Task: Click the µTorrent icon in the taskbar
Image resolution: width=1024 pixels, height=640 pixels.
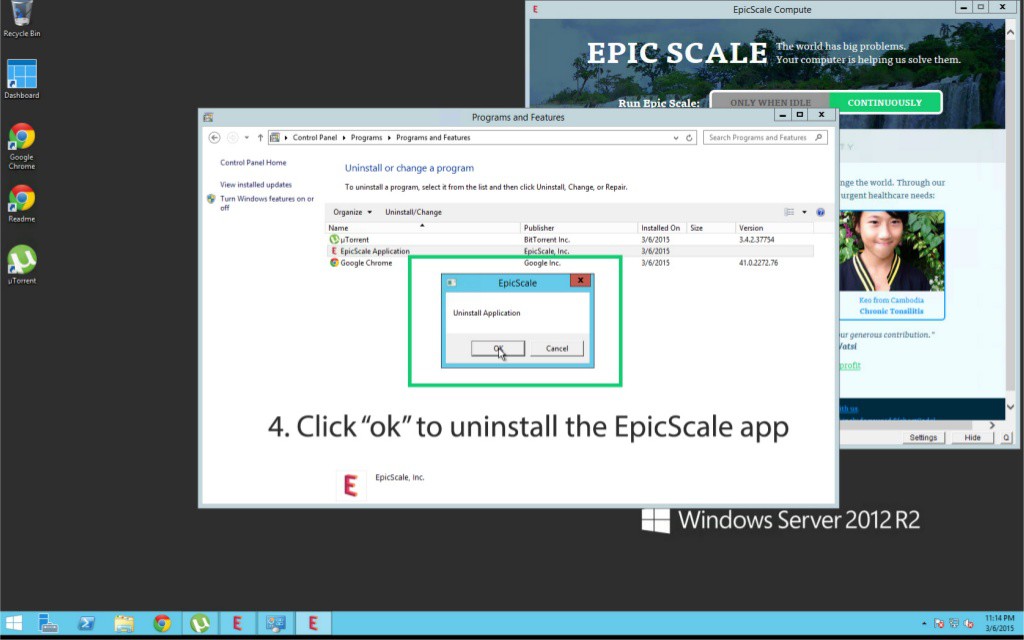Action: (200, 623)
